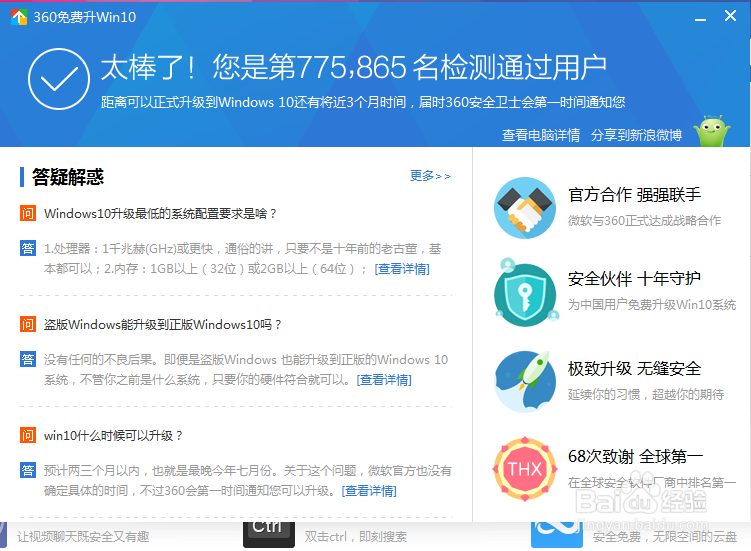The height and width of the screenshot is (551, 751).
Task: Minimize the 360免费升Win10 window
Action: (x=700, y=19)
